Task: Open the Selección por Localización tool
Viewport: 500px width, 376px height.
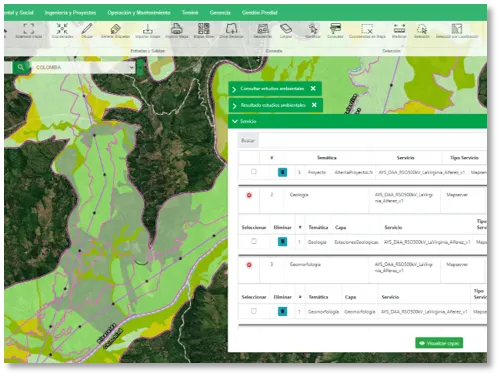Action: [457, 28]
